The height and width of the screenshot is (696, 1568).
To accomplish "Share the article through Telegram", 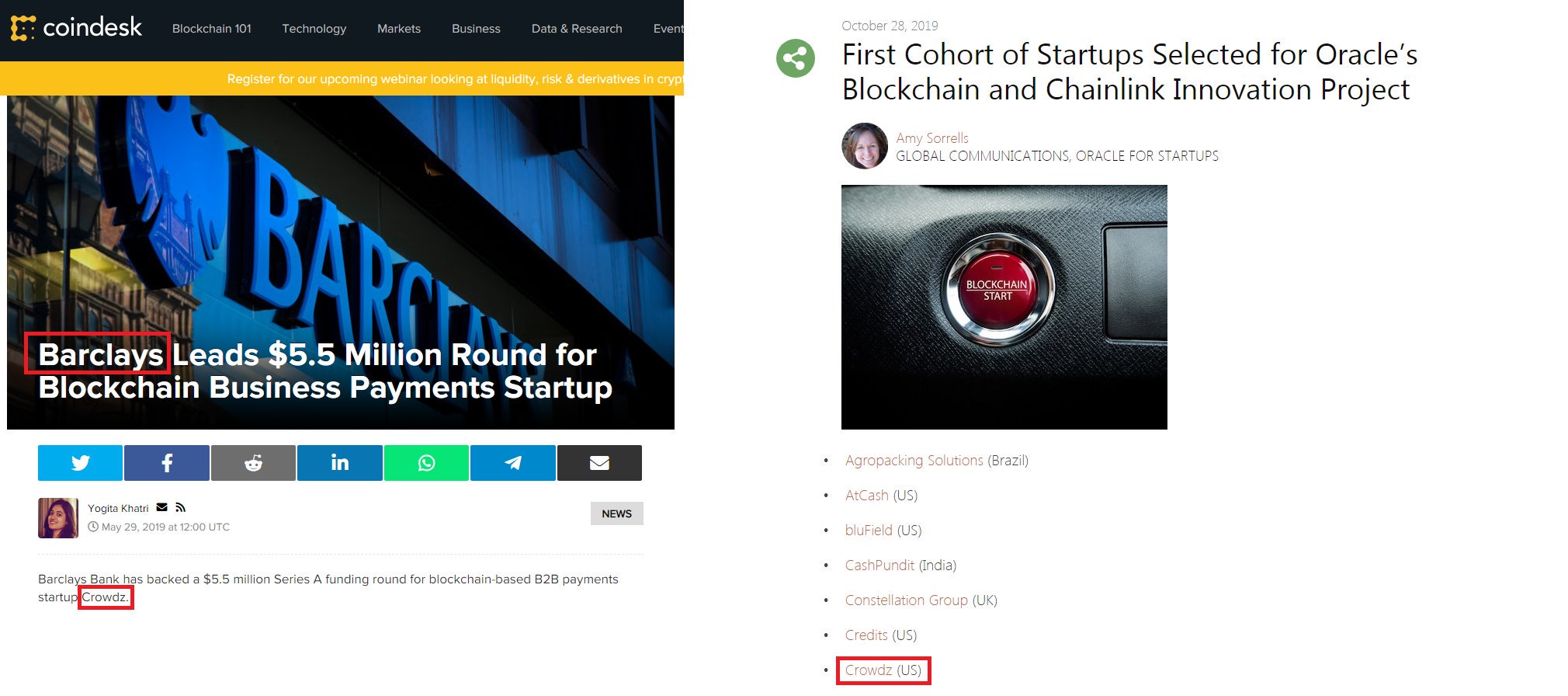I will point(513,463).
